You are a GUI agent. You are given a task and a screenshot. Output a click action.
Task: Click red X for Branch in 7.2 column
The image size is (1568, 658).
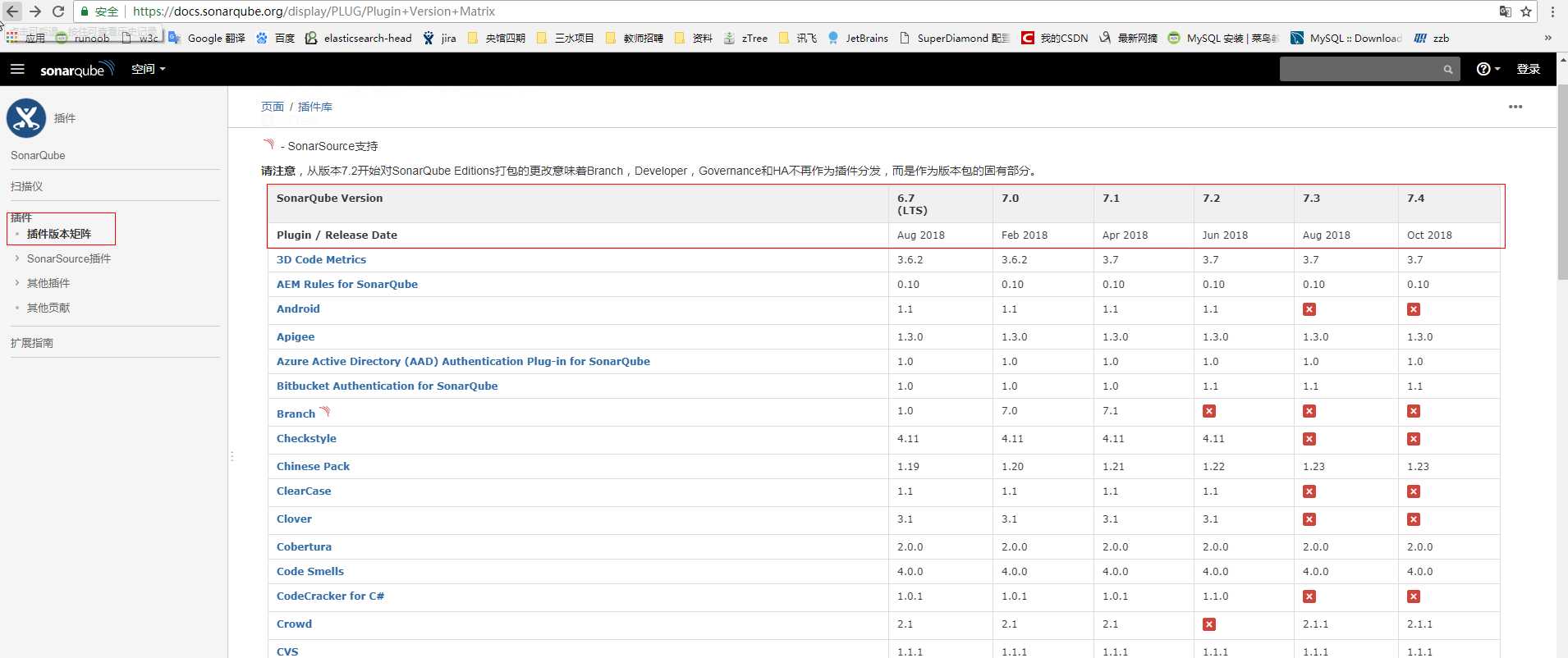[1209, 411]
